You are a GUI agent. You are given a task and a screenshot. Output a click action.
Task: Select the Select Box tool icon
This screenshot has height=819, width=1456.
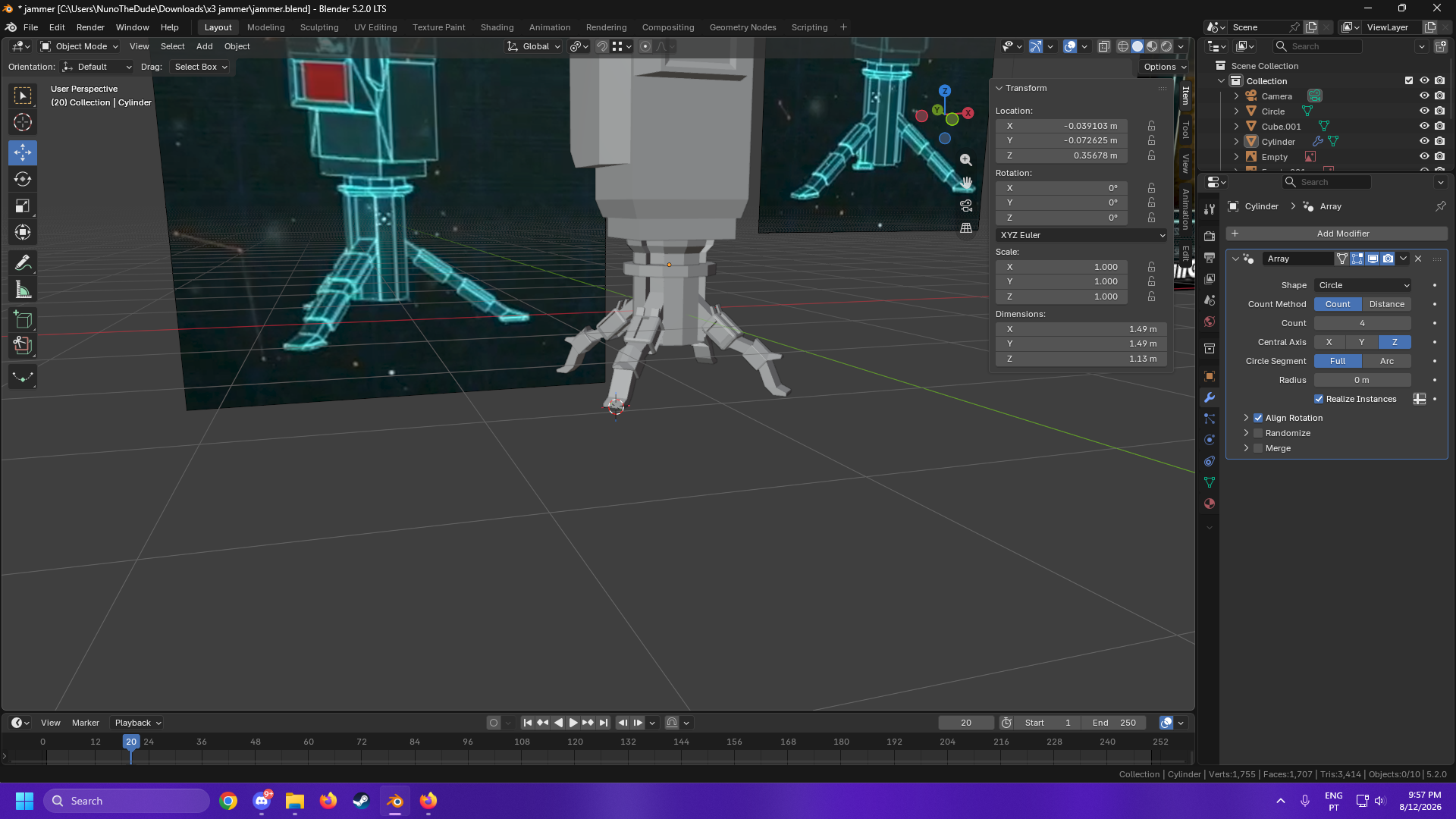(23, 96)
